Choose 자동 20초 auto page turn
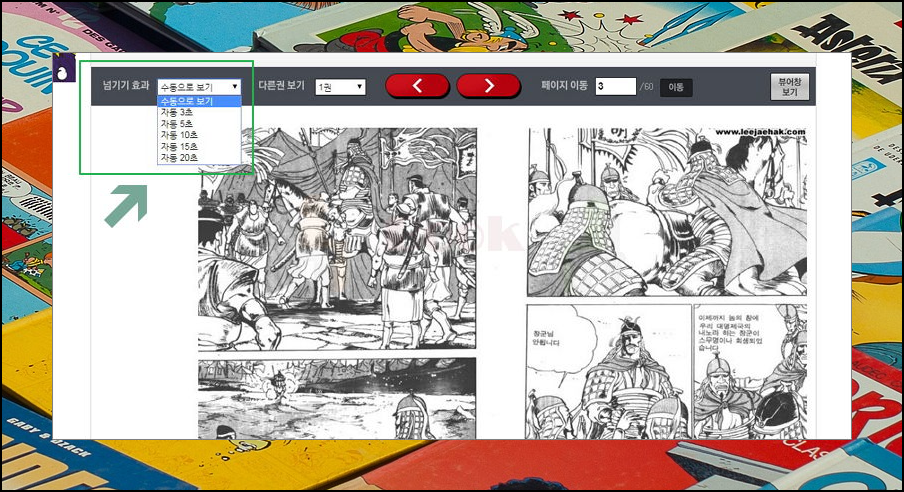 point(199,157)
